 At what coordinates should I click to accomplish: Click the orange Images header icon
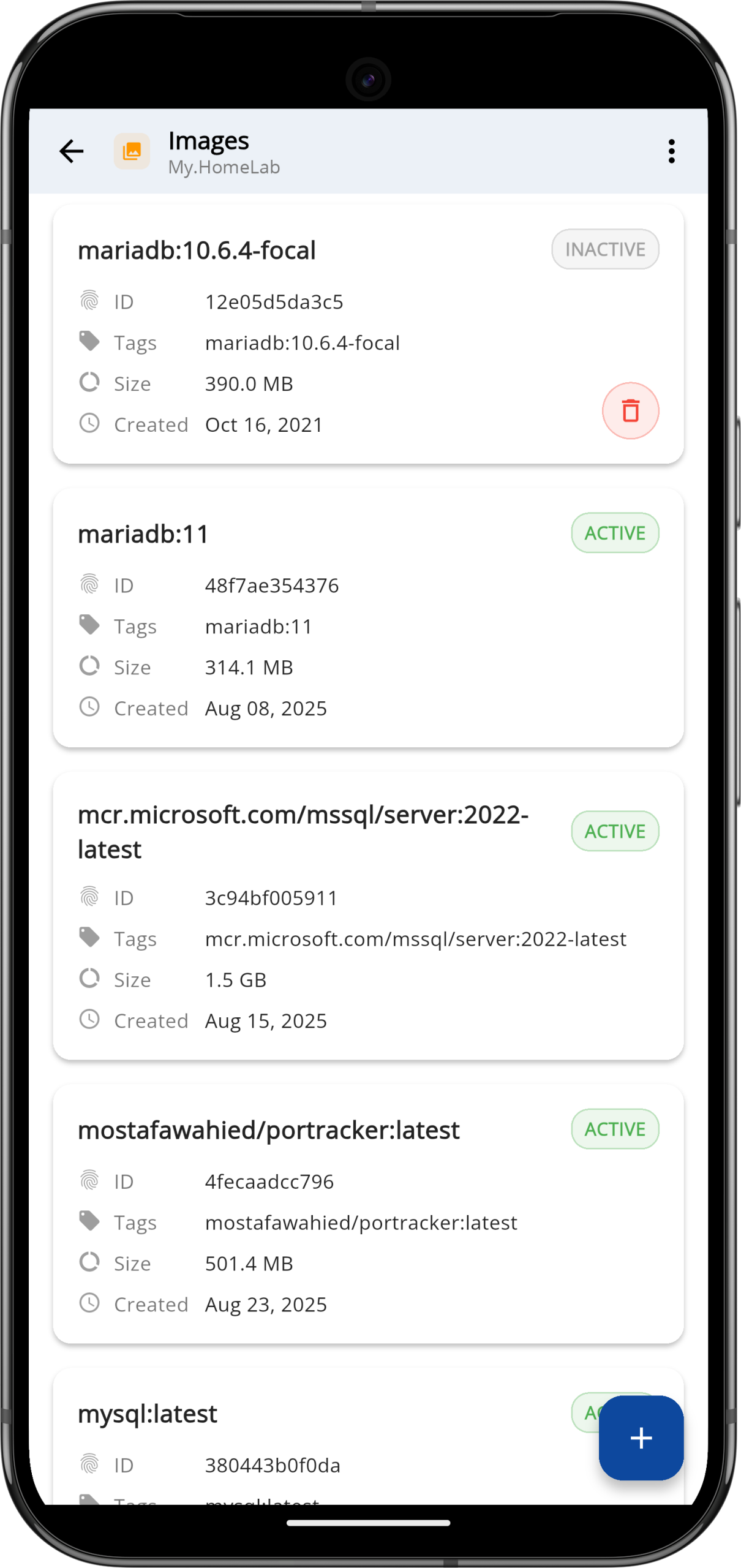(132, 151)
